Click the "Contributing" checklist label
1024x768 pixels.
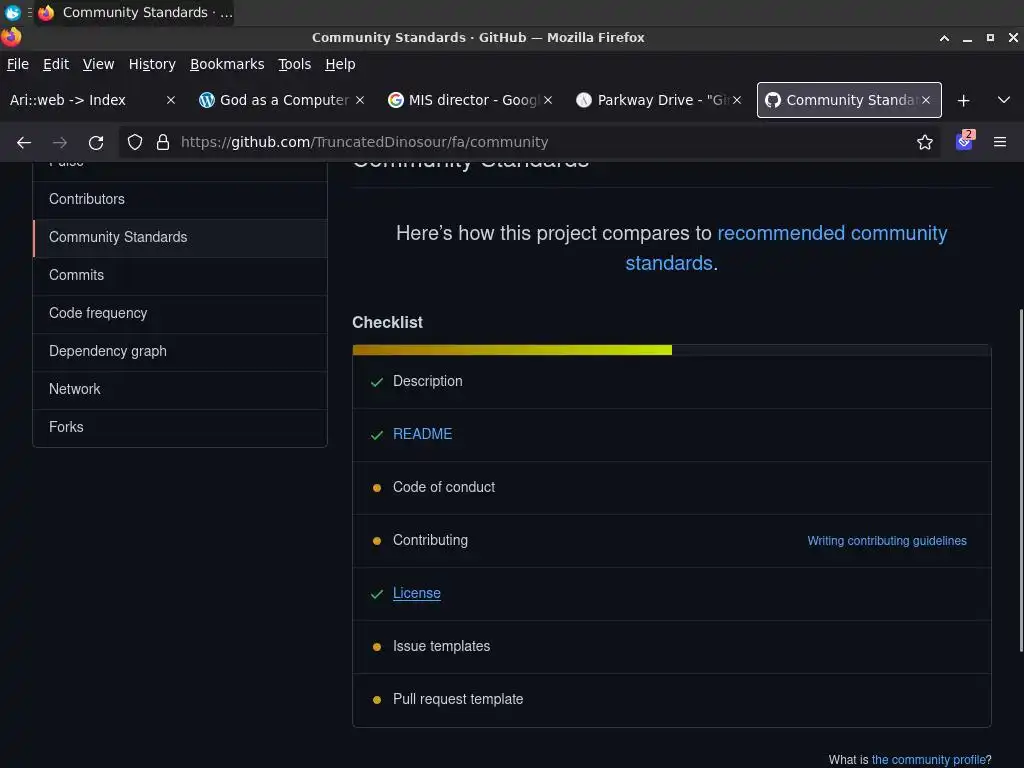430,540
